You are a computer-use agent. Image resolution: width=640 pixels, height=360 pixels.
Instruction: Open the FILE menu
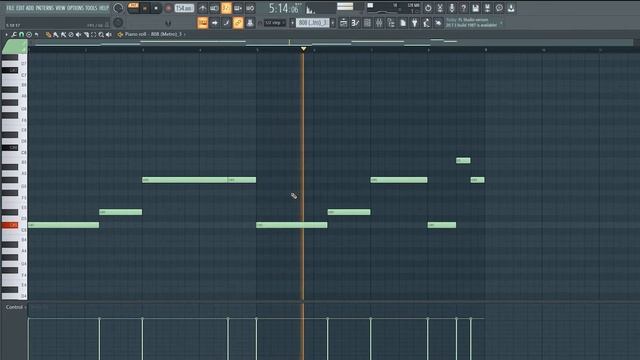point(10,8)
